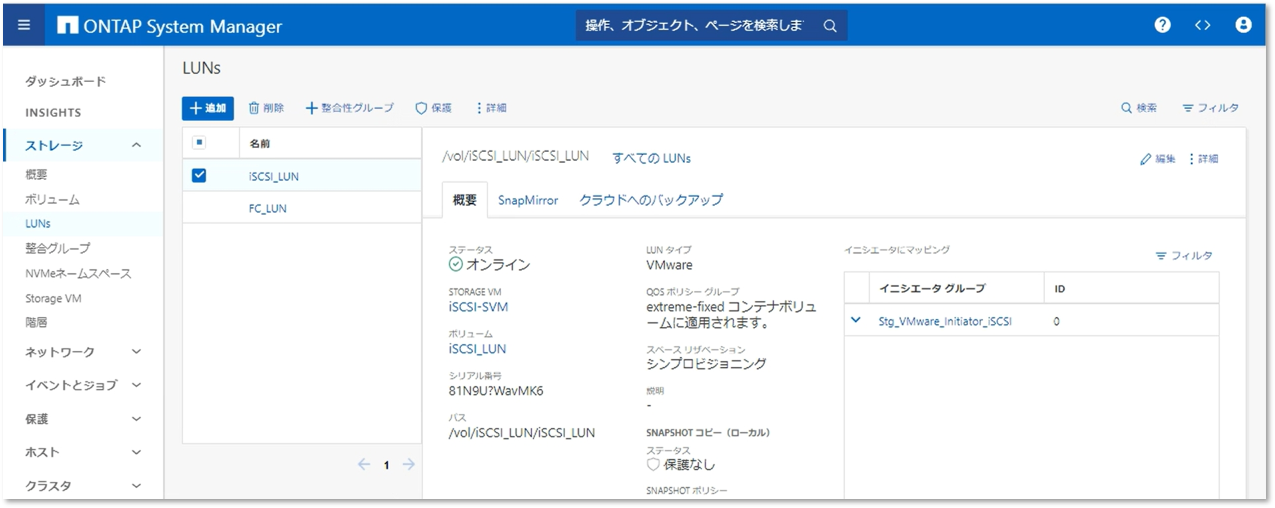Screen dimensions: 1275x508
Task: Click the 整合性グループ add button
Action: tap(350, 108)
